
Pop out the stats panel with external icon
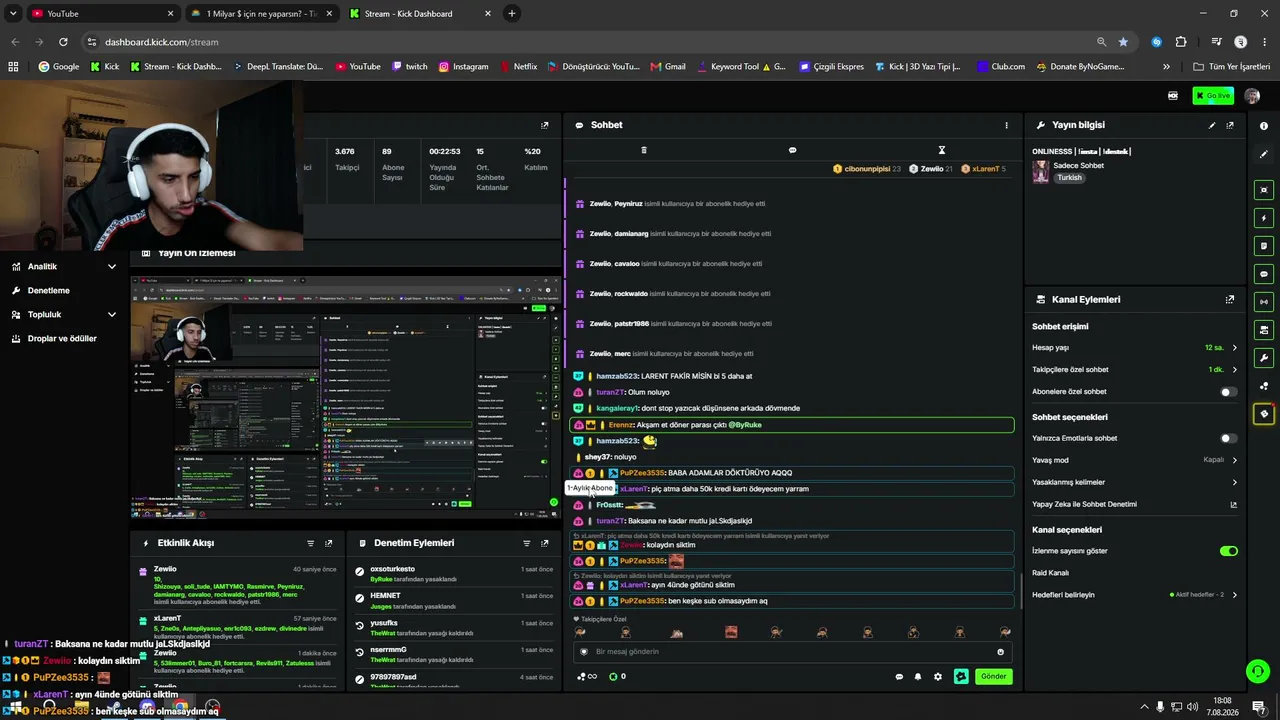pos(544,125)
